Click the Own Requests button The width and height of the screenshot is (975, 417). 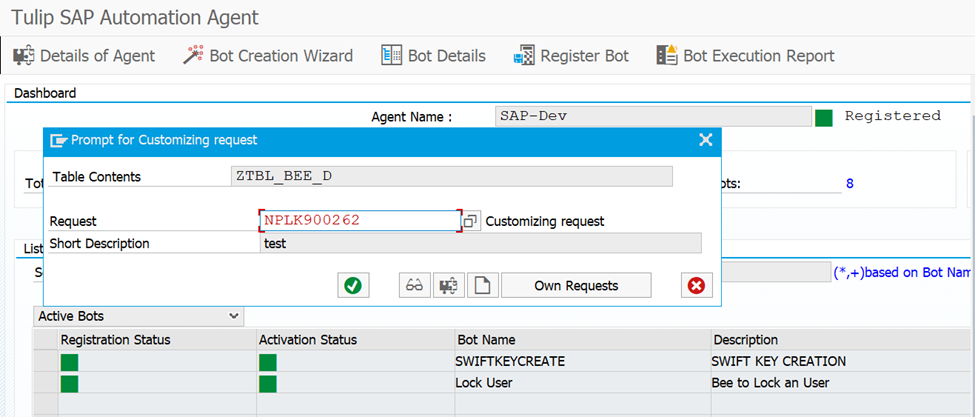576,285
